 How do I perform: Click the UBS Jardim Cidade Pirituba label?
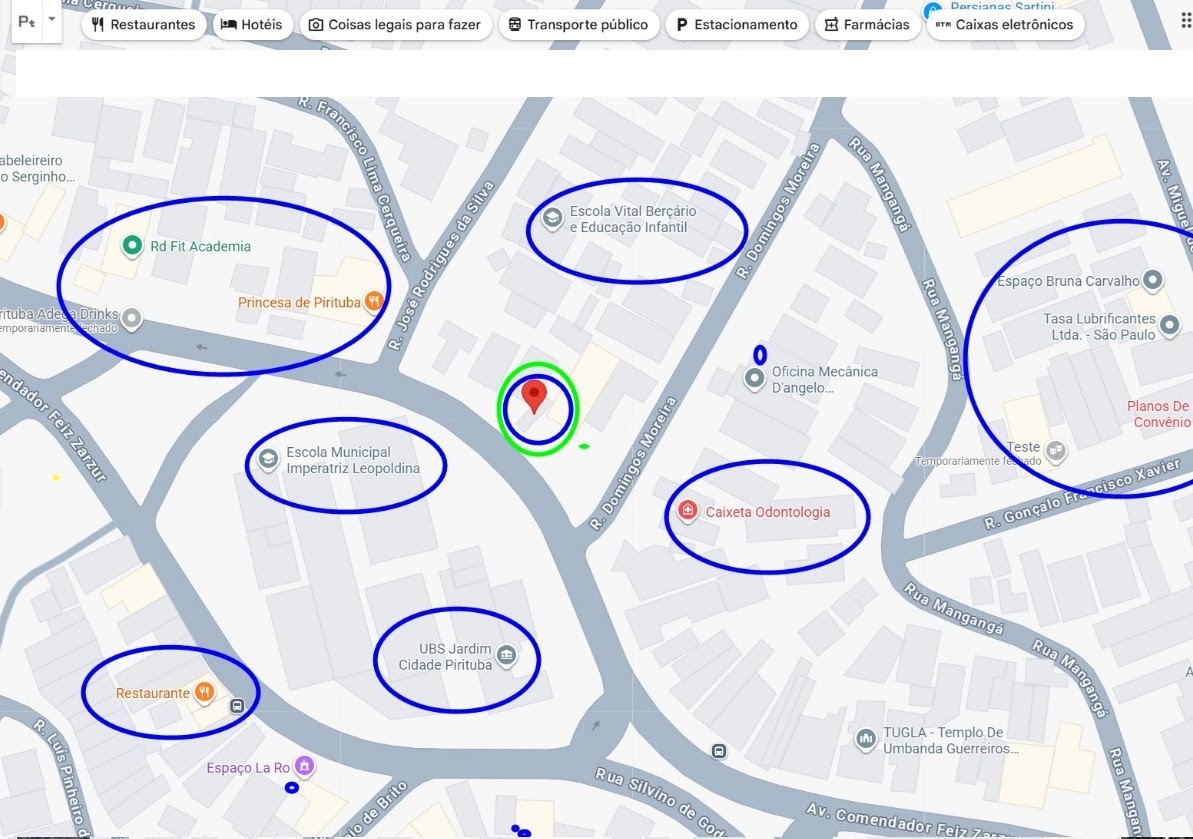pos(446,656)
